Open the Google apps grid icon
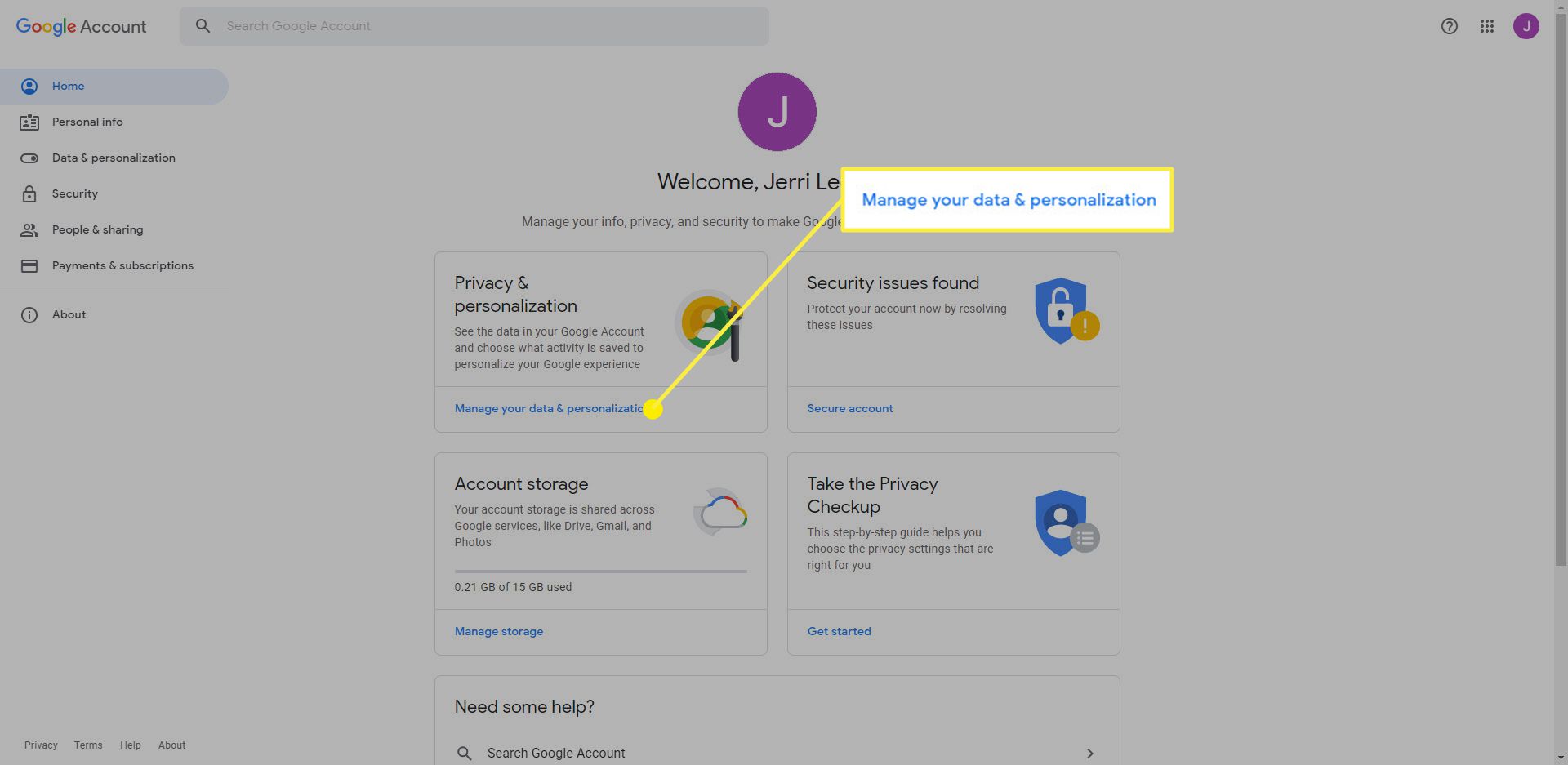Screen dimensions: 1568x765 click(1486, 26)
